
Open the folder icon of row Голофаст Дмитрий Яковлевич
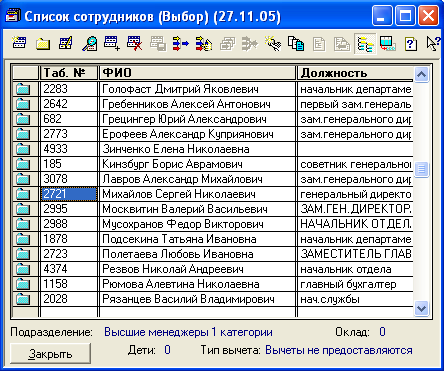(23, 89)
